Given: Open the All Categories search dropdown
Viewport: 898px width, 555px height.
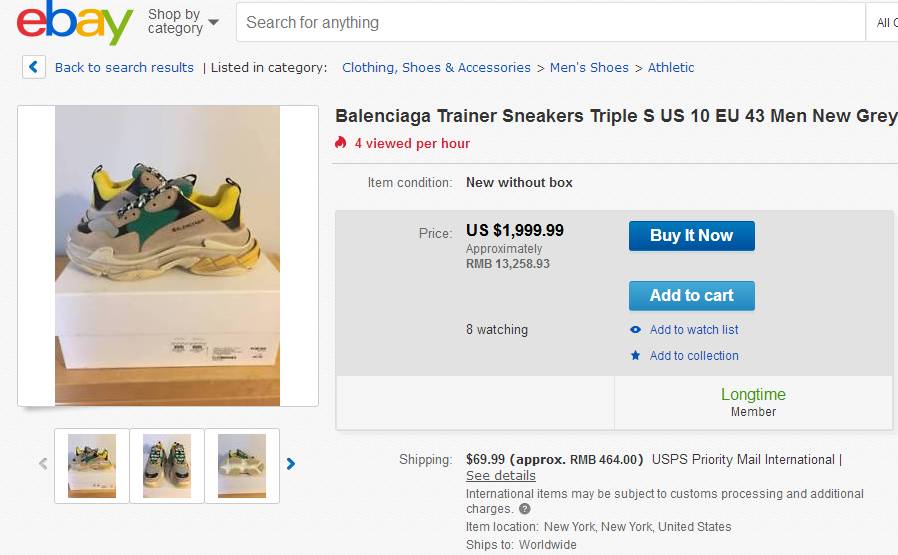Looking at the screenshot, I should point(886,22).
